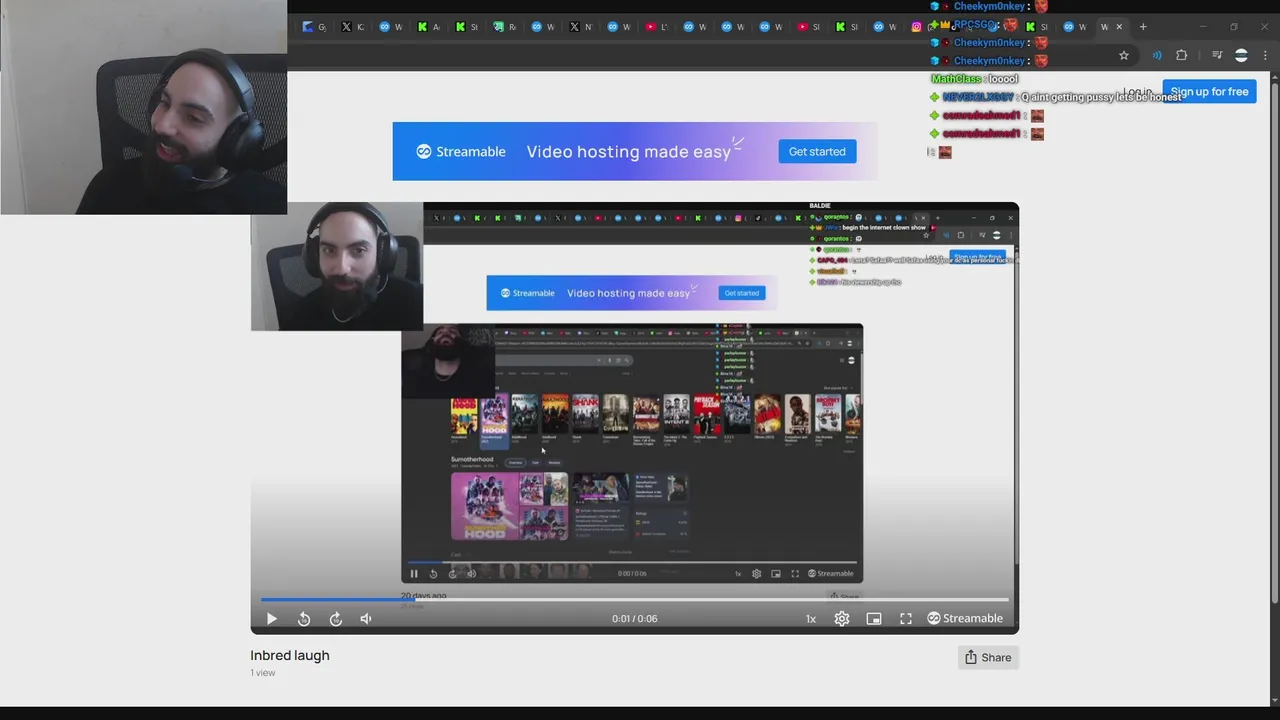Open the 1x playback speed selector
Viewport: 1280px width, 720px height.
[811, 619]
